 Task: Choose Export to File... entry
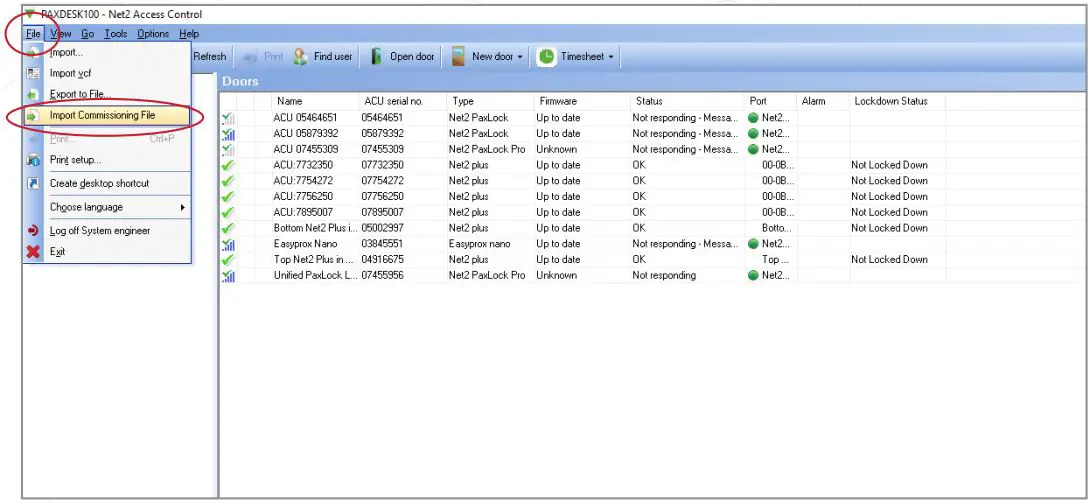click(x=107, y=94)
